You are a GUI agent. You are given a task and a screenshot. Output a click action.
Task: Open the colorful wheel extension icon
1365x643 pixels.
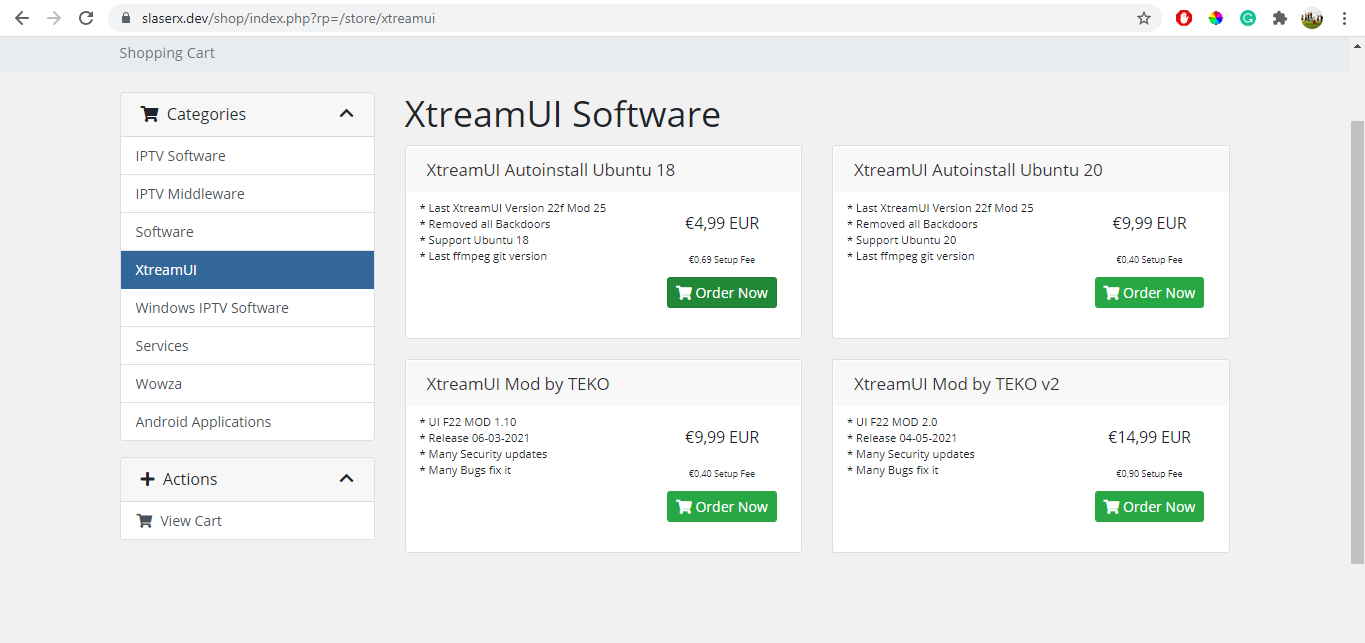point(1216,18)
